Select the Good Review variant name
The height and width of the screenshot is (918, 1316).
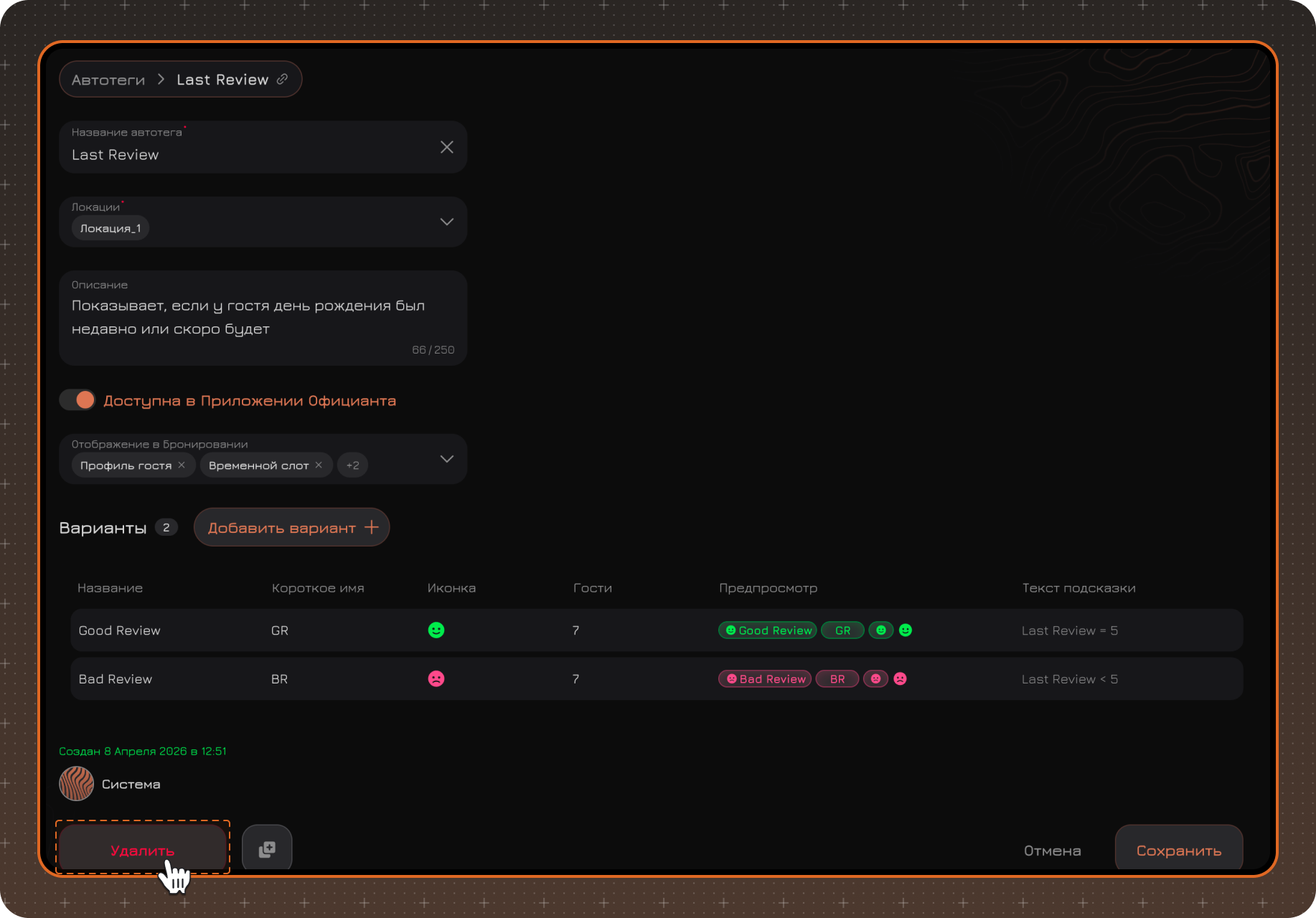[x=120, y=630]
